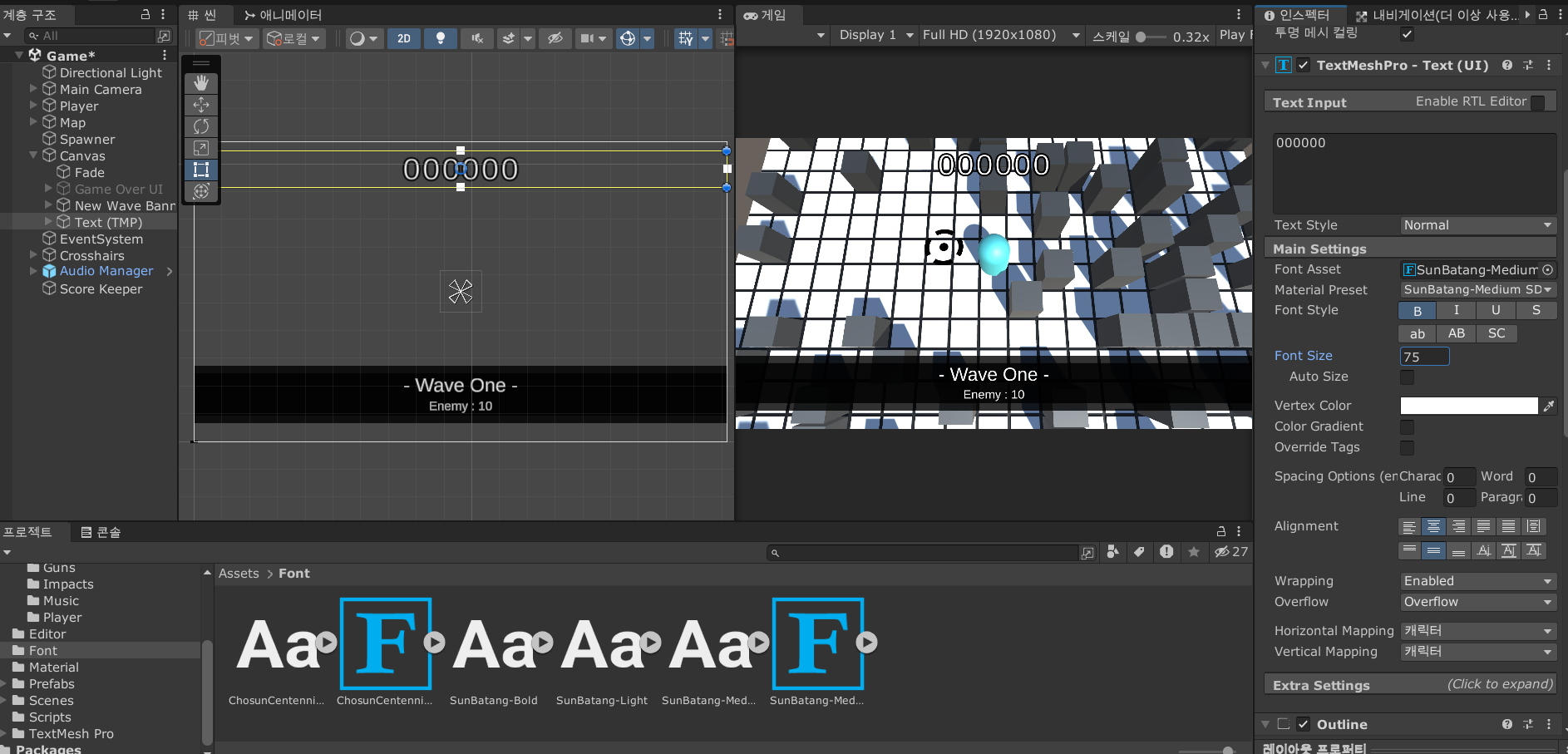The height and width of the screenshot is (754, 1568).
Task: Select the Move tool in scene overlay
Action: click(201, 105)
